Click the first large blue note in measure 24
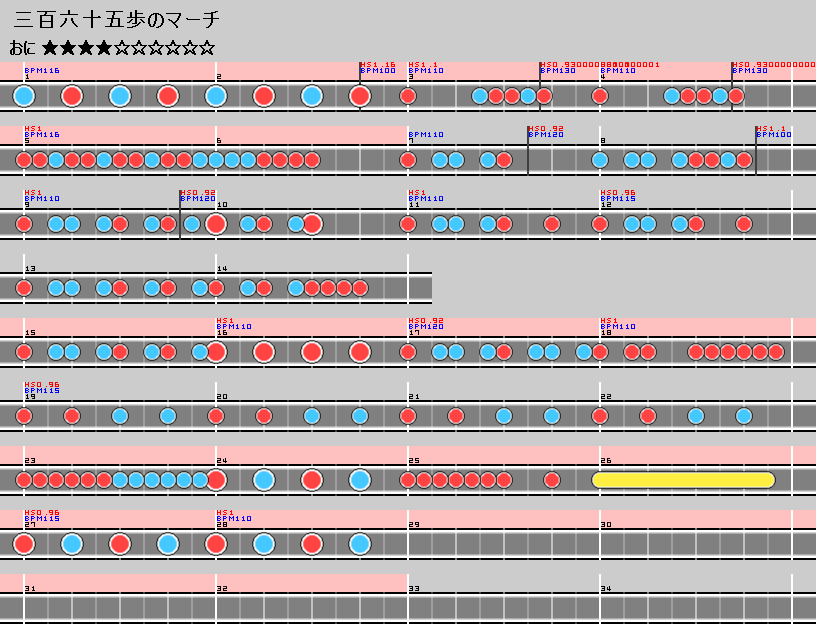Image resolution: width=816 pixels, height=624 pixels. (264, 480)
